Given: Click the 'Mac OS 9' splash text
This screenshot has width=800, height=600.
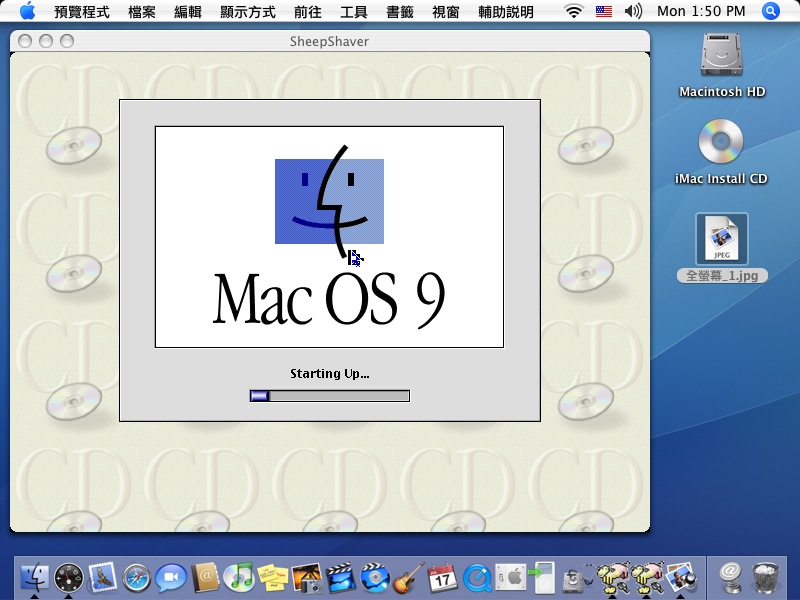Looking at the screenshot, I should coord(329,299).
